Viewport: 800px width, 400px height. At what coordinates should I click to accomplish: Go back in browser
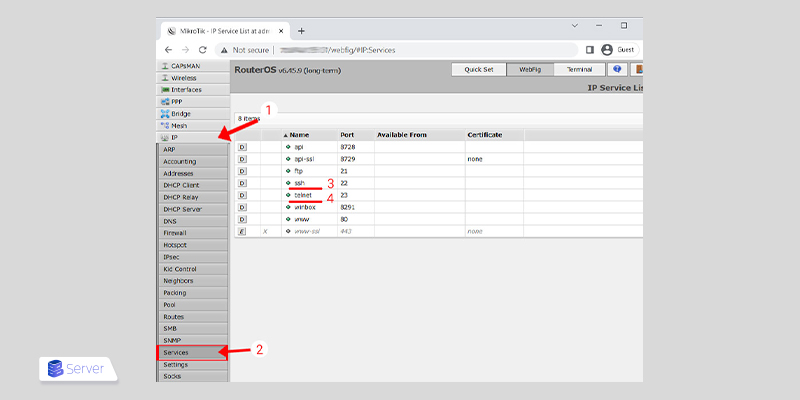[x=168, y=50]
